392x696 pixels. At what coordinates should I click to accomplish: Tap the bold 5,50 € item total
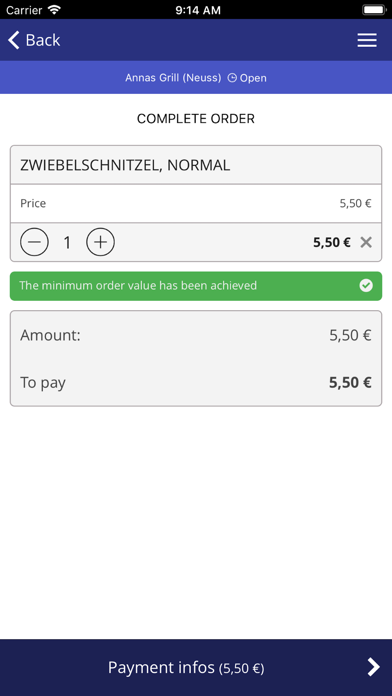[332, 242]
